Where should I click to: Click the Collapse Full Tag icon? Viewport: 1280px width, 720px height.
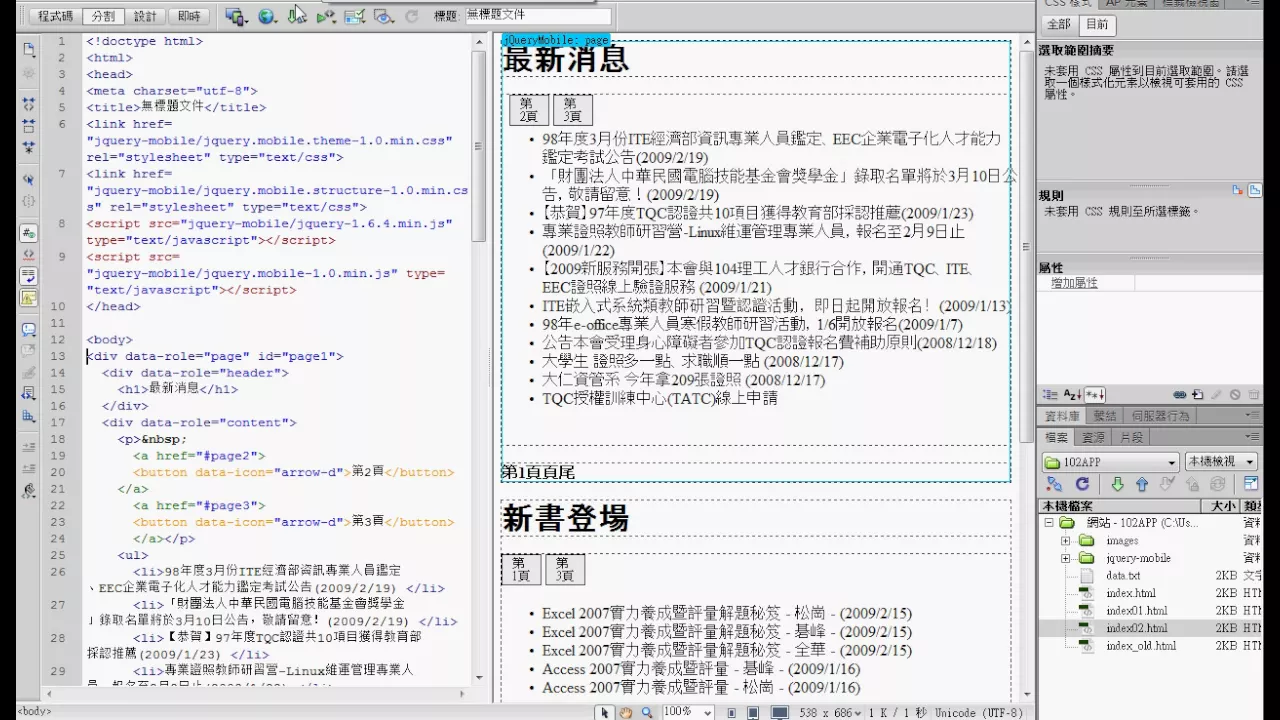coord(29,103)
